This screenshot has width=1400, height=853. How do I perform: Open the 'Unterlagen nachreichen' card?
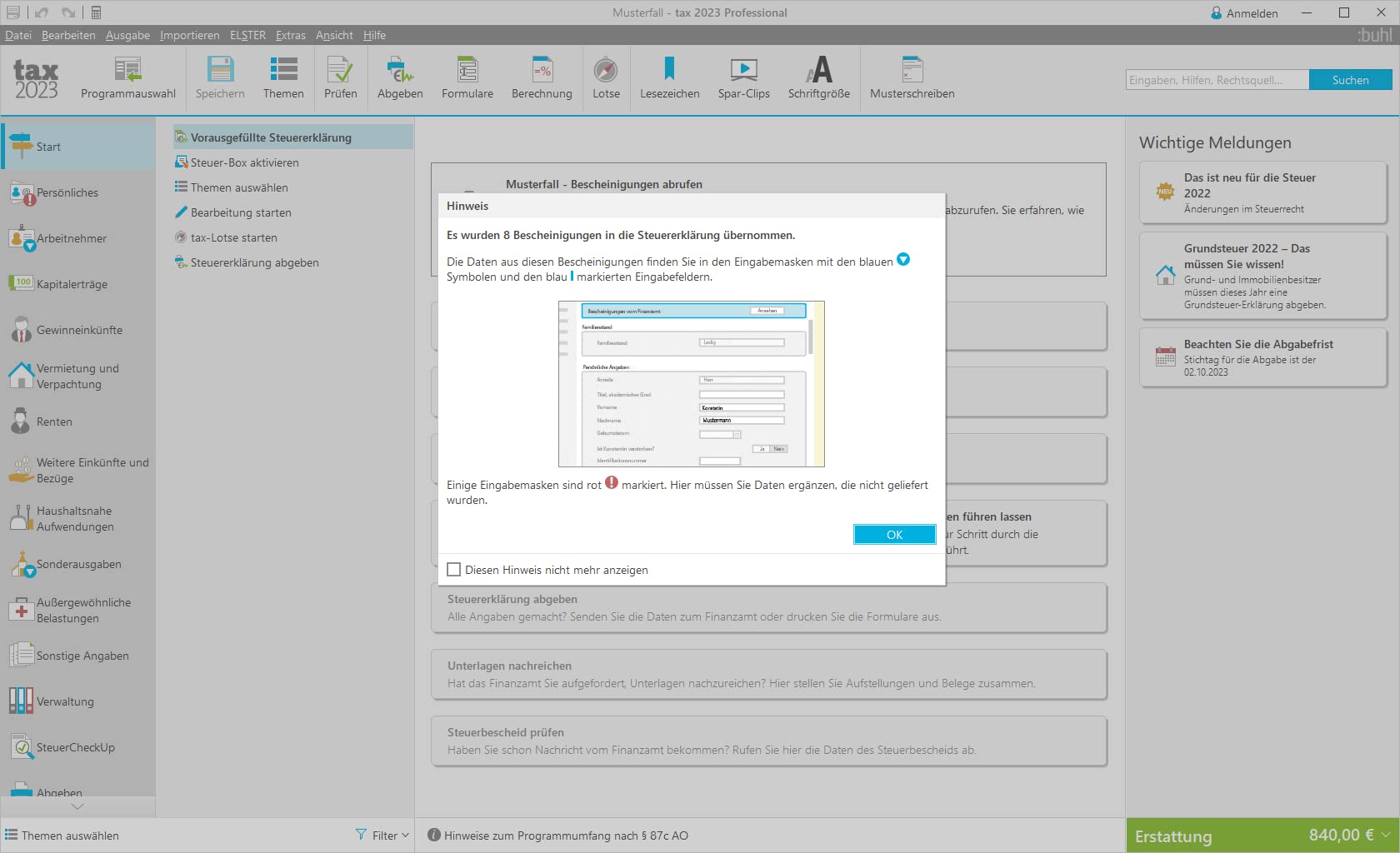(x=768, y=675)
